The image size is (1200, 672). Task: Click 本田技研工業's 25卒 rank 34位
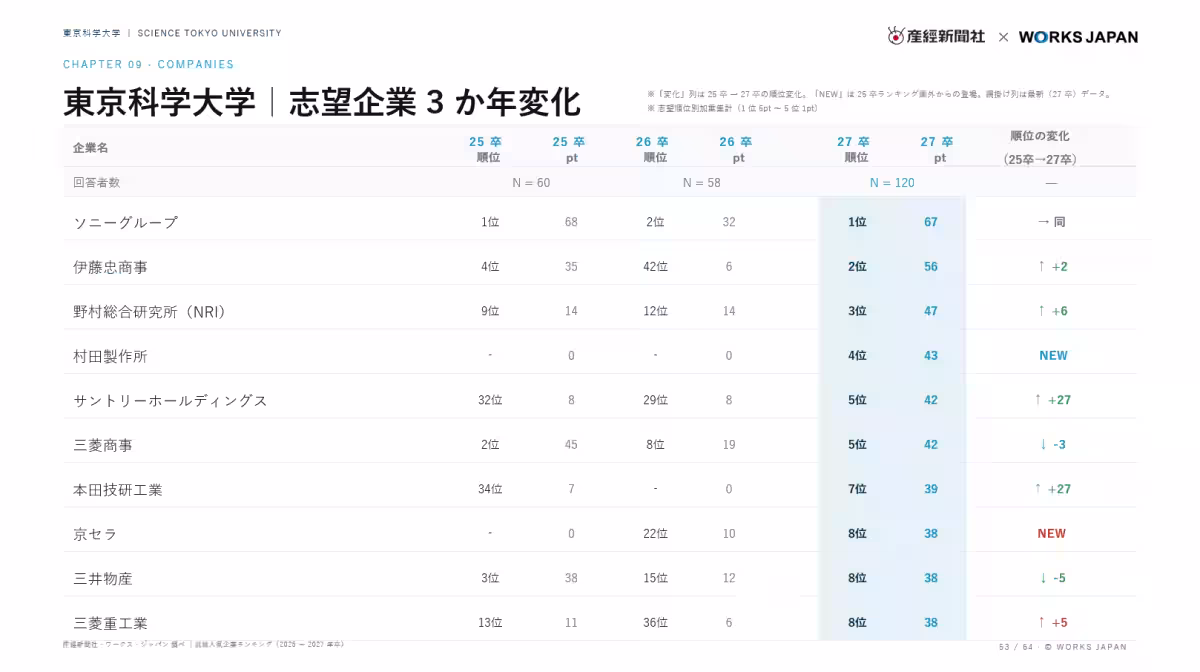pyautogui.click(x=490, y=489)
